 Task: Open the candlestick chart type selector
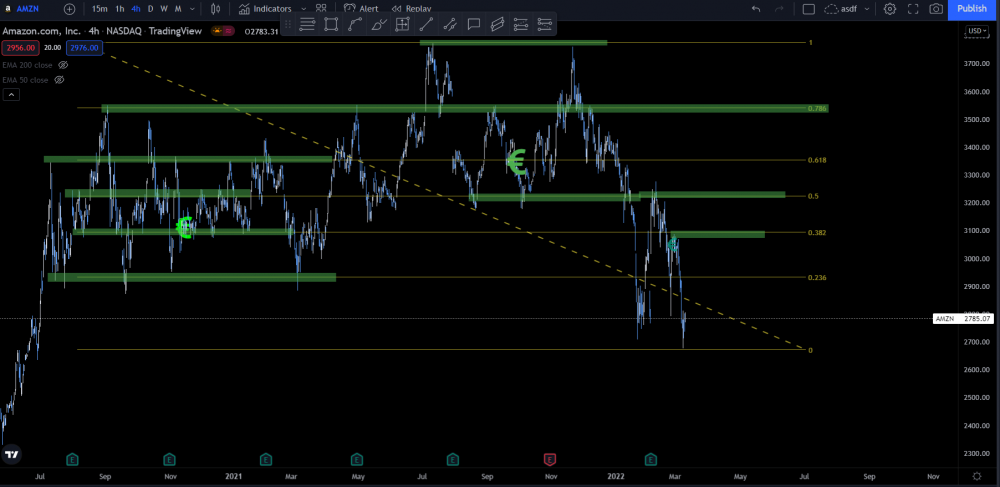[x=216, y=9]
